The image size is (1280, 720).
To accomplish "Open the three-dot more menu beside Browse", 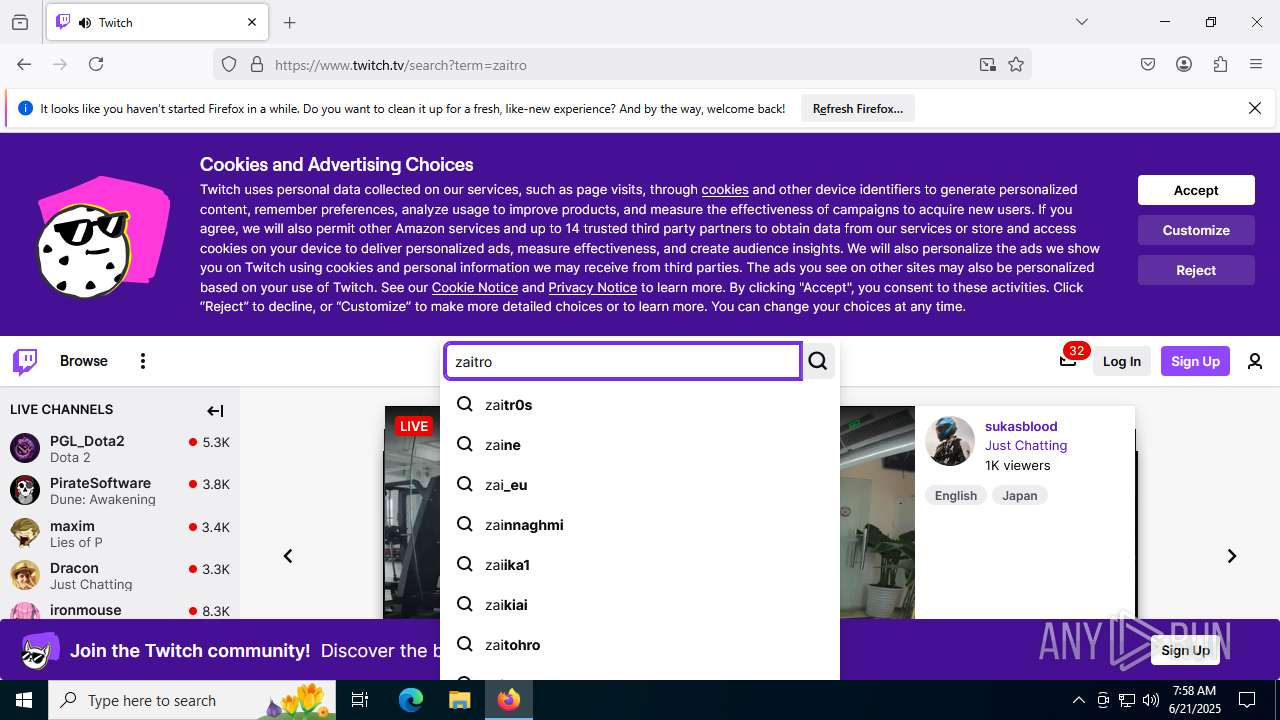I will click(143, 361).
